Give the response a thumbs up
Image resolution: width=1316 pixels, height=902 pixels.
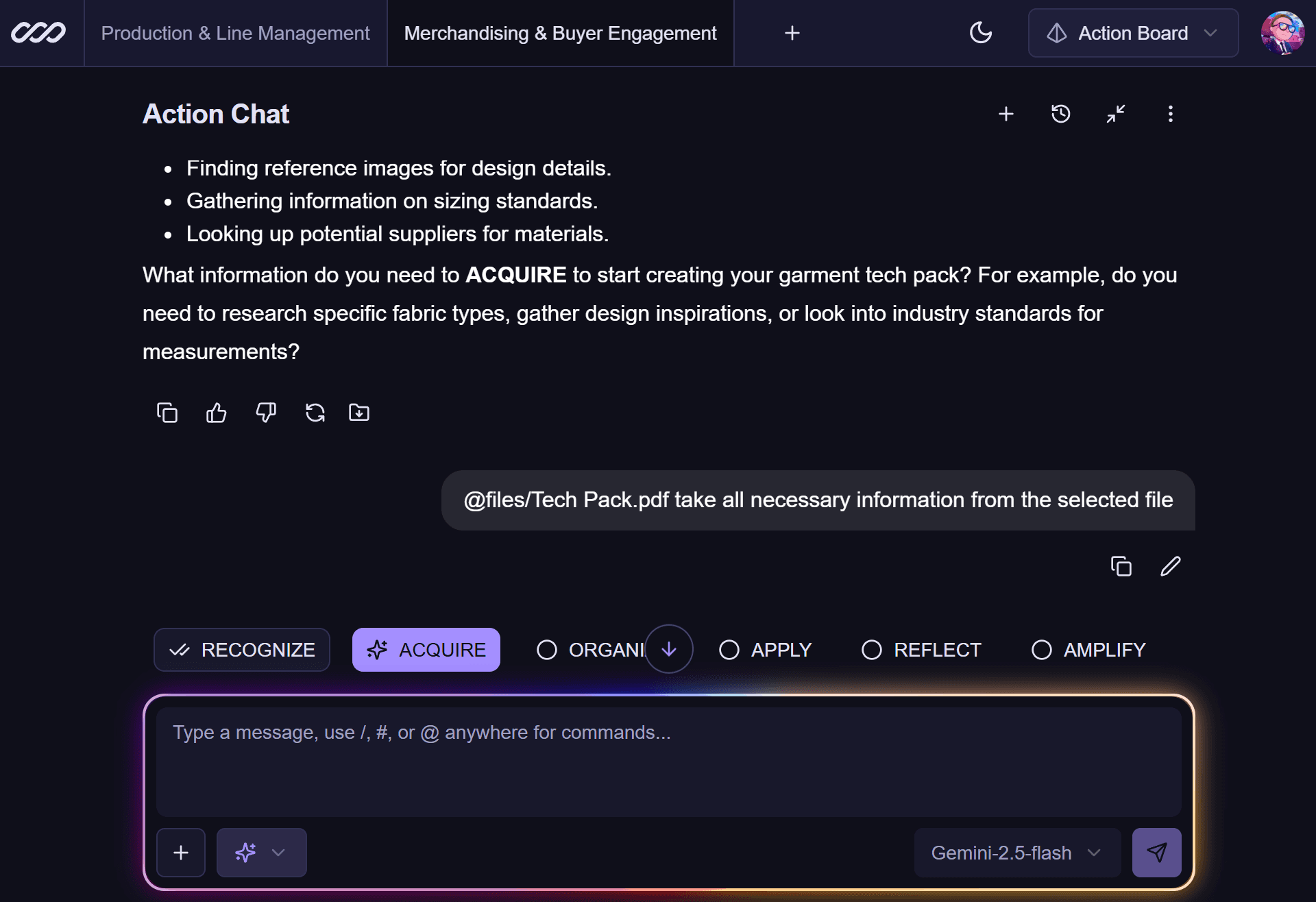[x=217, y=413]
